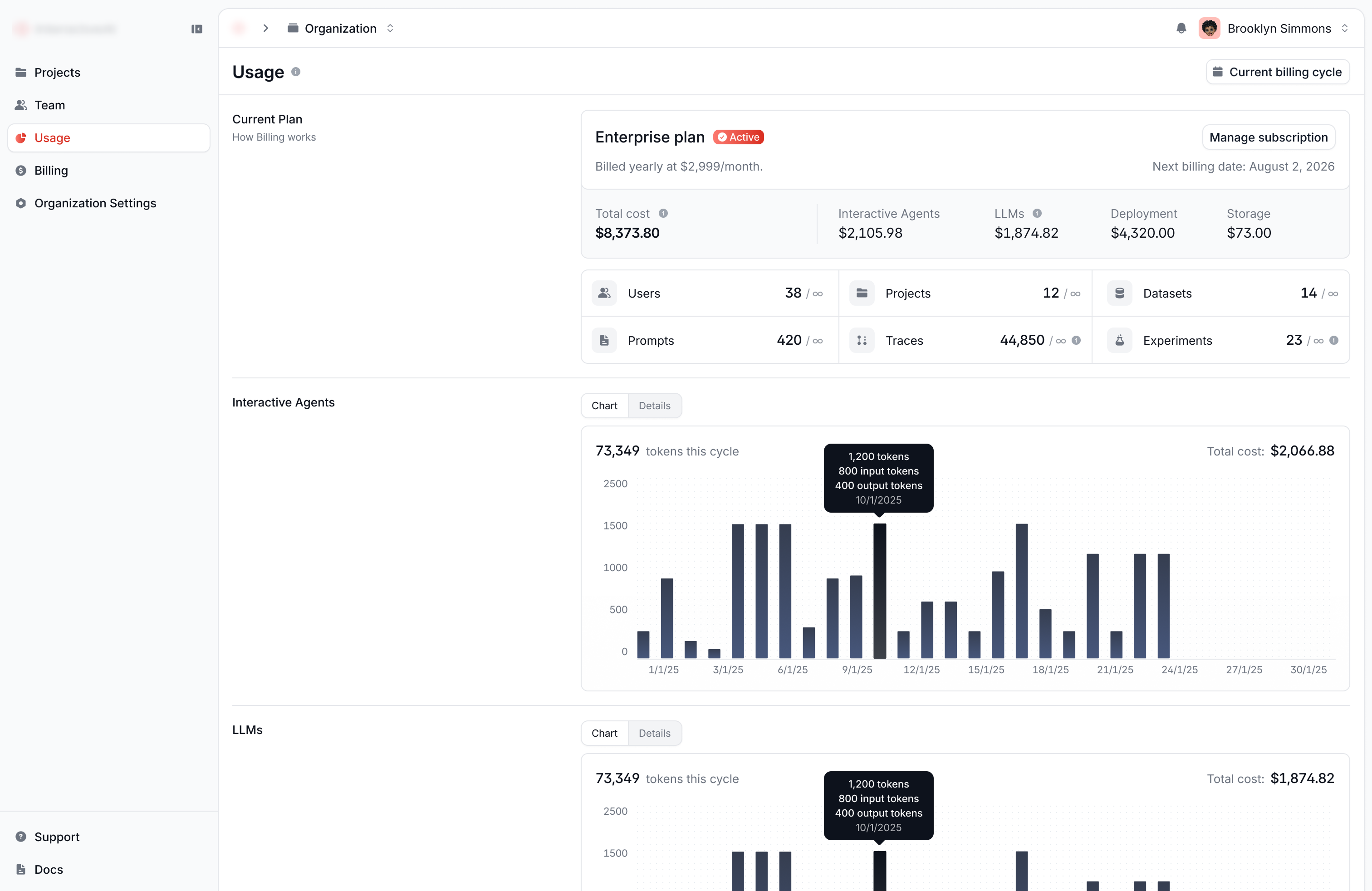This screenshot has height=891, width=1372.
Task: Click Brooklyn Simmons avatar picture
Action: pyautogui.click(x=1210, y=28)
